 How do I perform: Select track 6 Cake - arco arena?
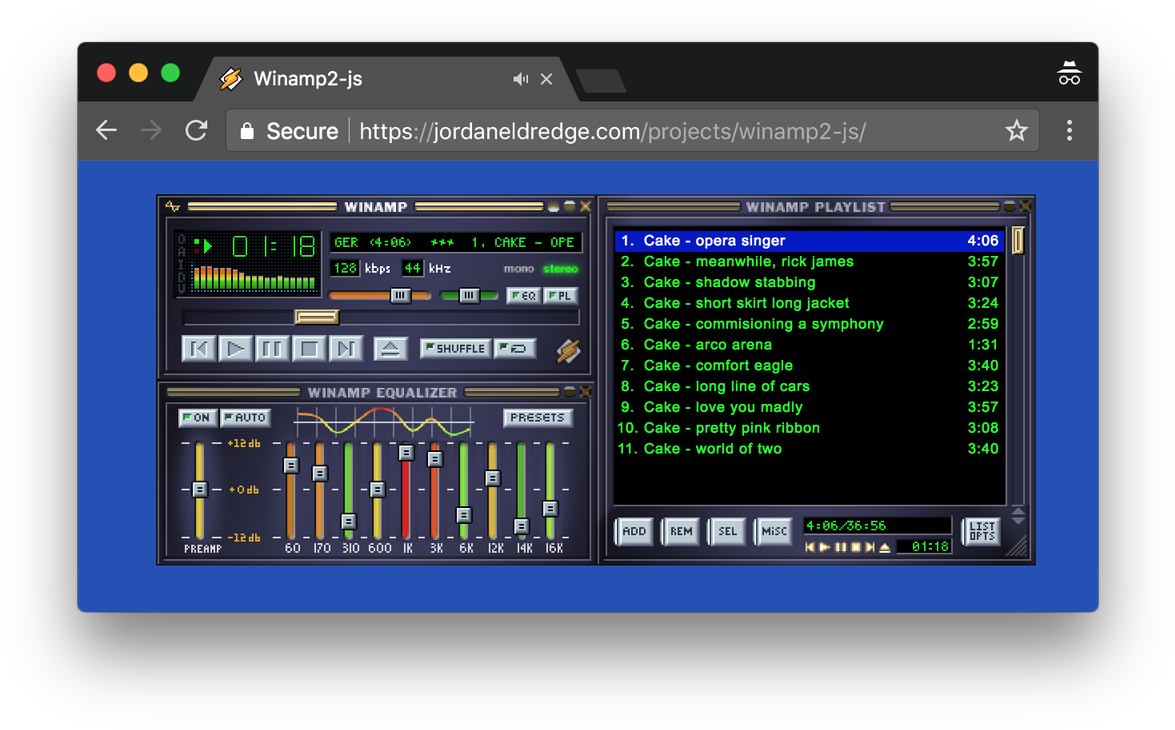809,345
